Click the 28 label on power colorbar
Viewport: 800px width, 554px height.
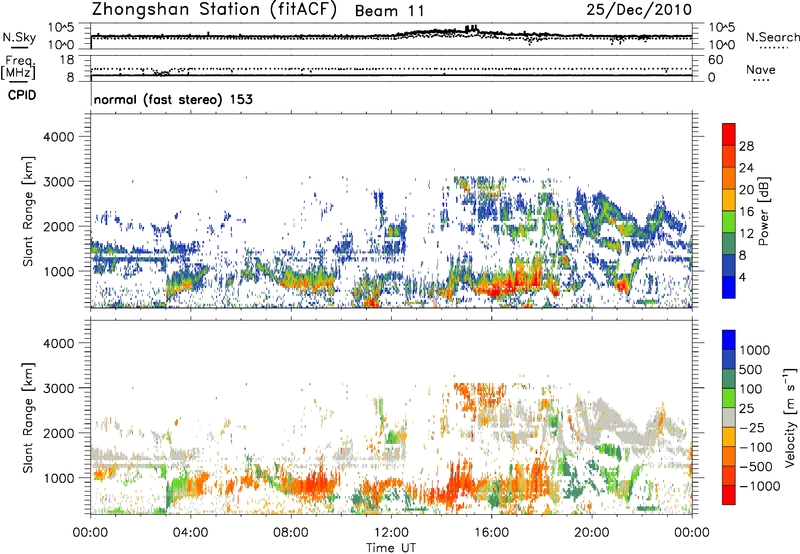746,146
